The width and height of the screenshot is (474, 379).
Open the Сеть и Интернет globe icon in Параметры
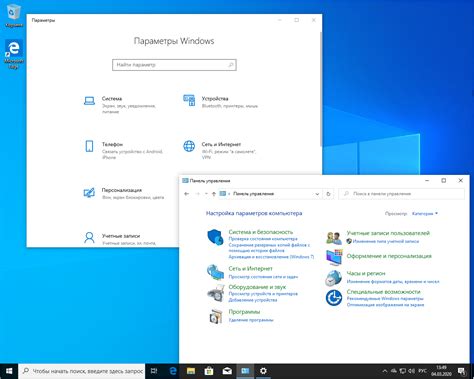tap(189, 146)
